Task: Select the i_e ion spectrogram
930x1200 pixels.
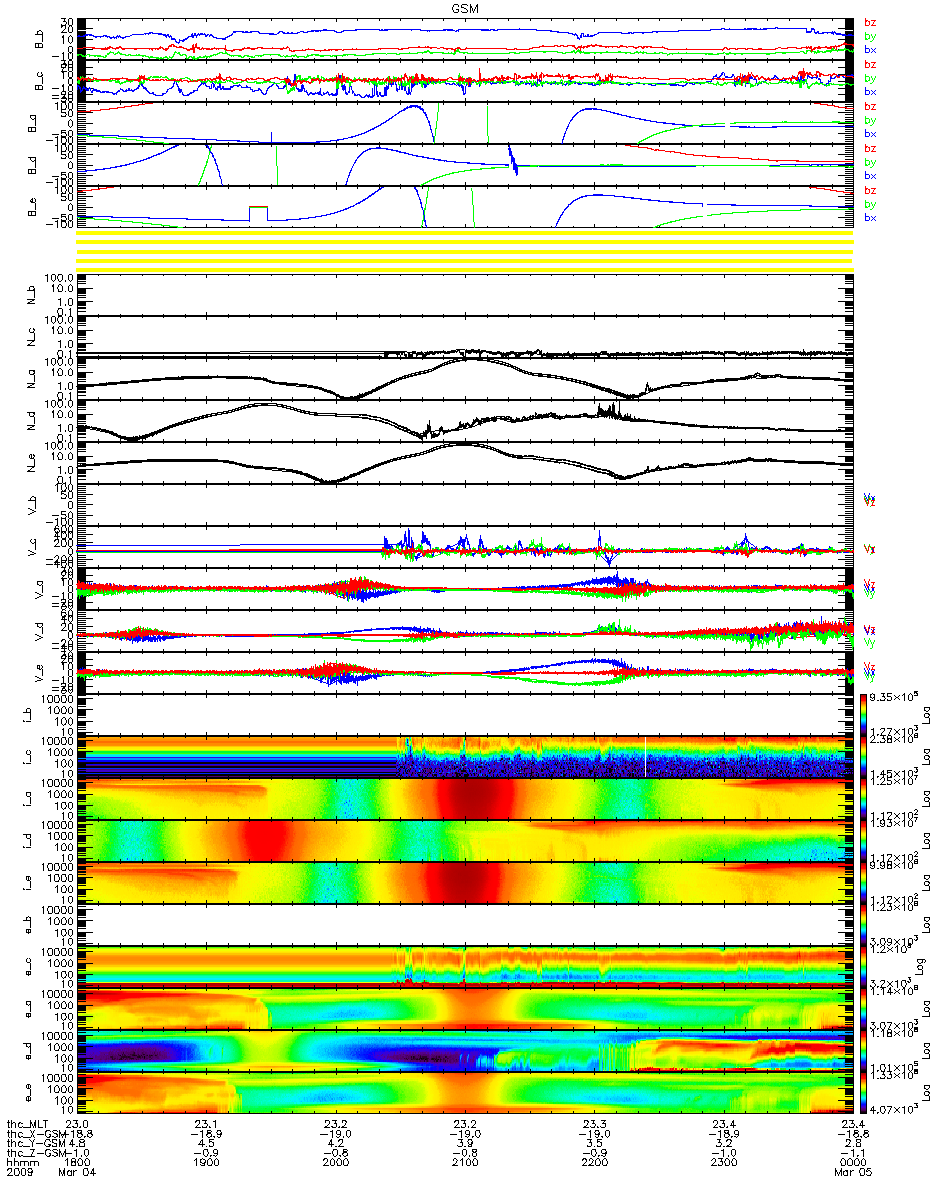Action: click(x=466, y=883)
